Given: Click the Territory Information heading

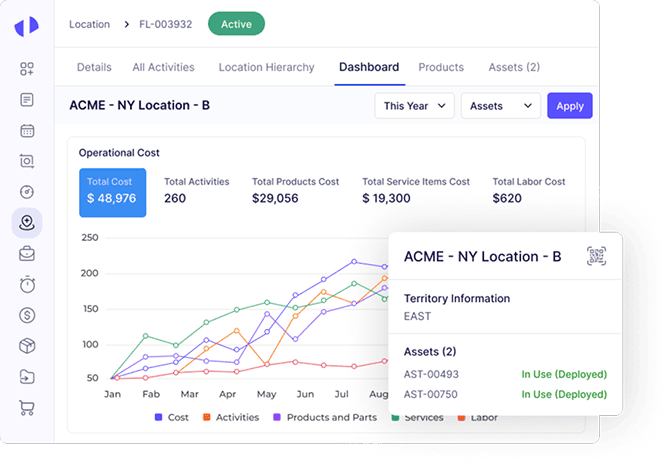Looking at the screenshot, I should click(x=457, y=298).
